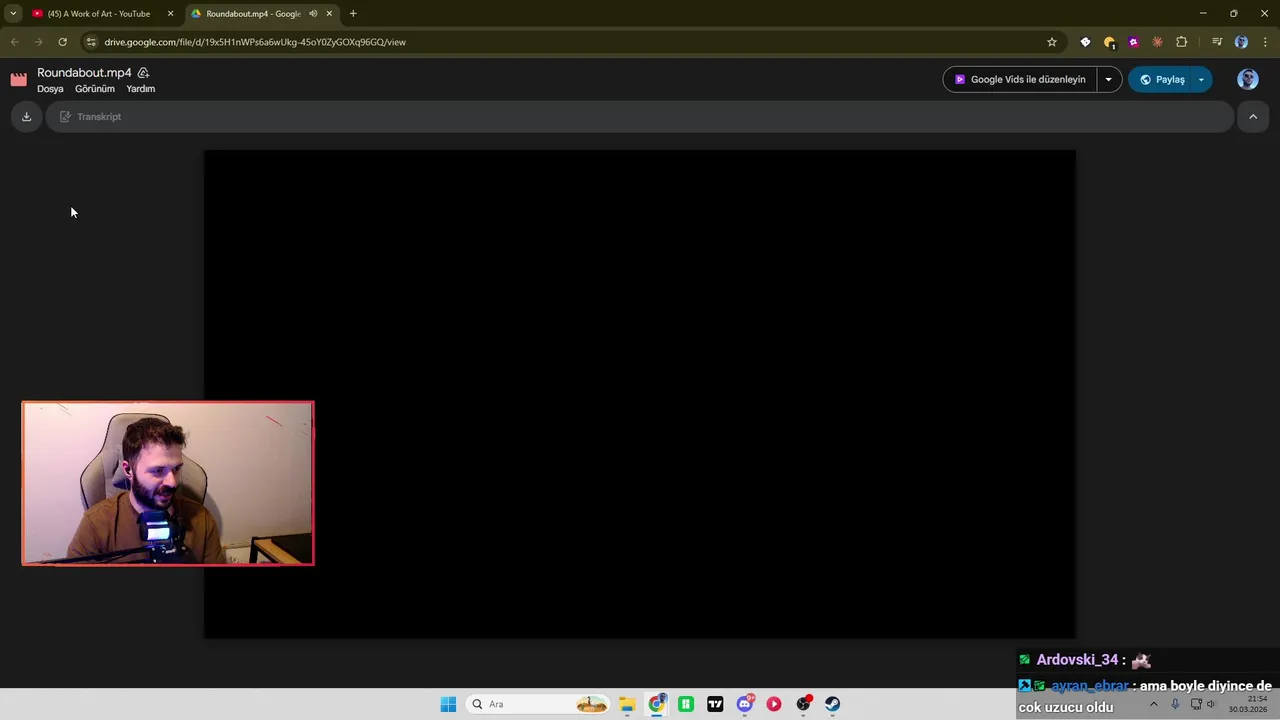The width and height of the screenshot is (1280, 720).
Task: Reload the current page
Action: click(62, 42)
